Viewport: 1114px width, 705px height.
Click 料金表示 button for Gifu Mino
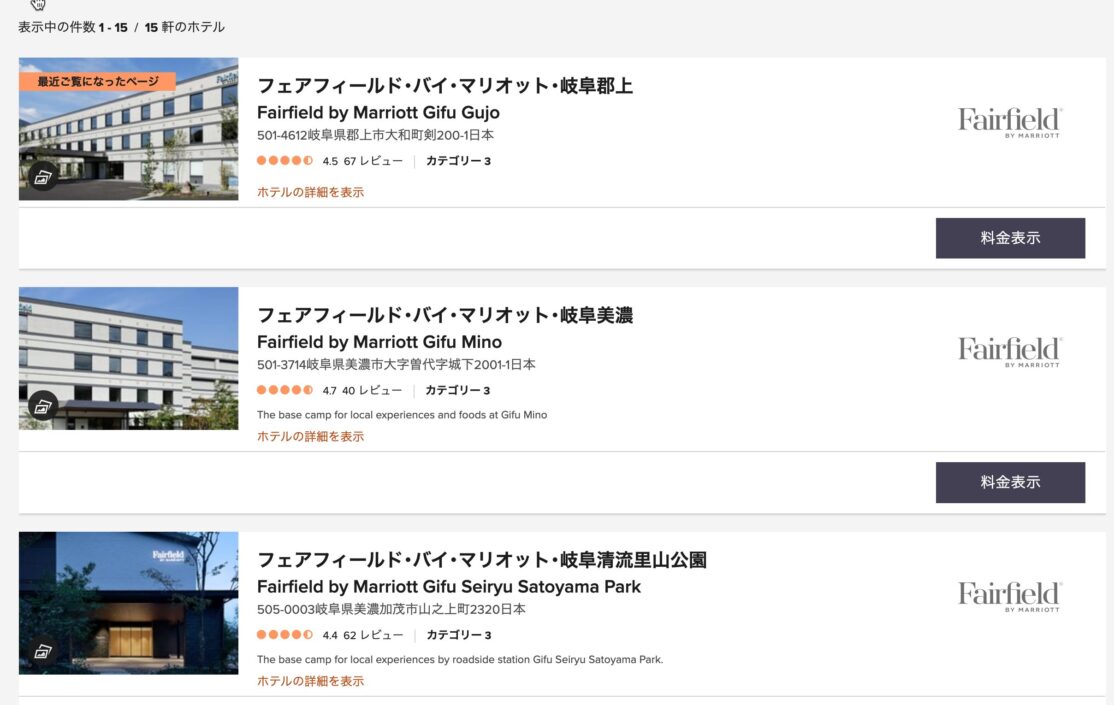point(1010,482)
